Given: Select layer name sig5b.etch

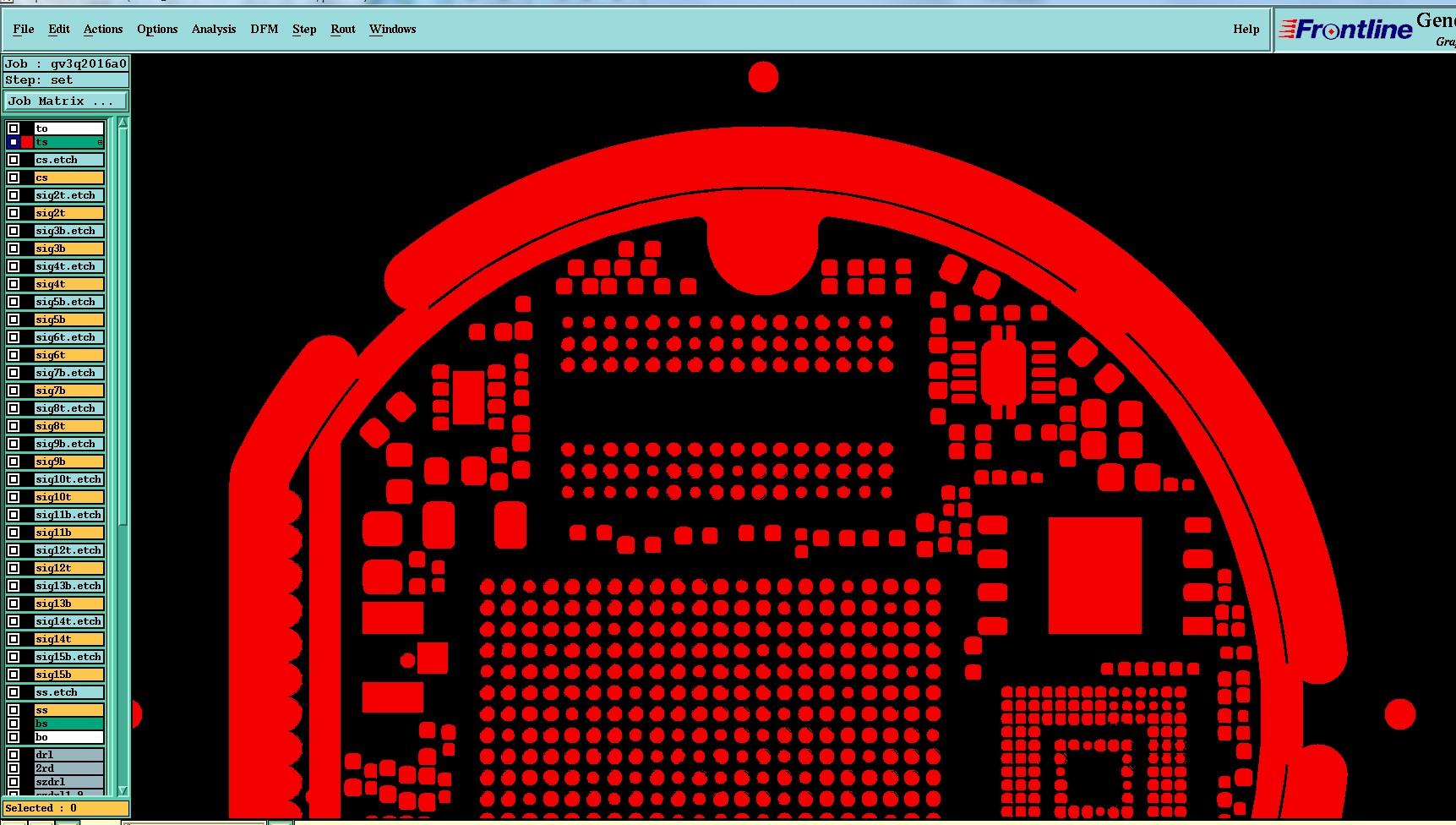Looking at the screenshot, I should [69, 302].
